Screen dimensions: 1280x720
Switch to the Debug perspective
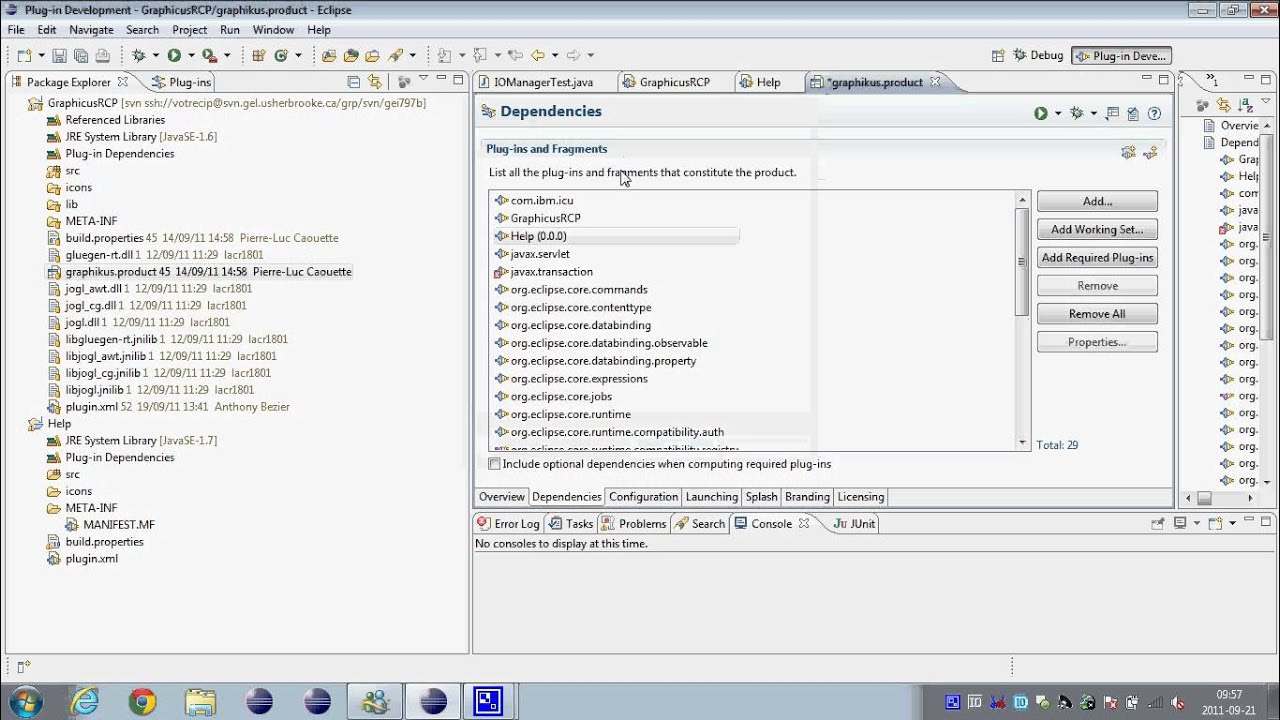click(1038, 56)
